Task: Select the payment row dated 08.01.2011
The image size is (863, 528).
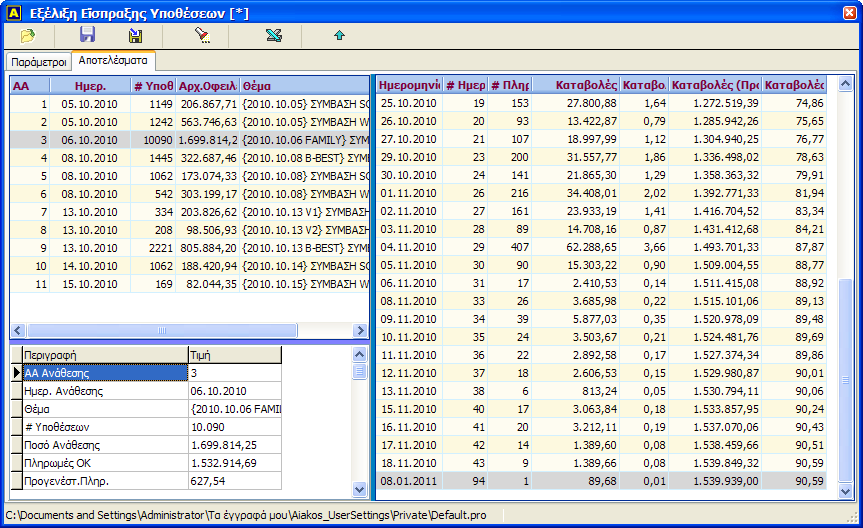Action: point(602,481)
